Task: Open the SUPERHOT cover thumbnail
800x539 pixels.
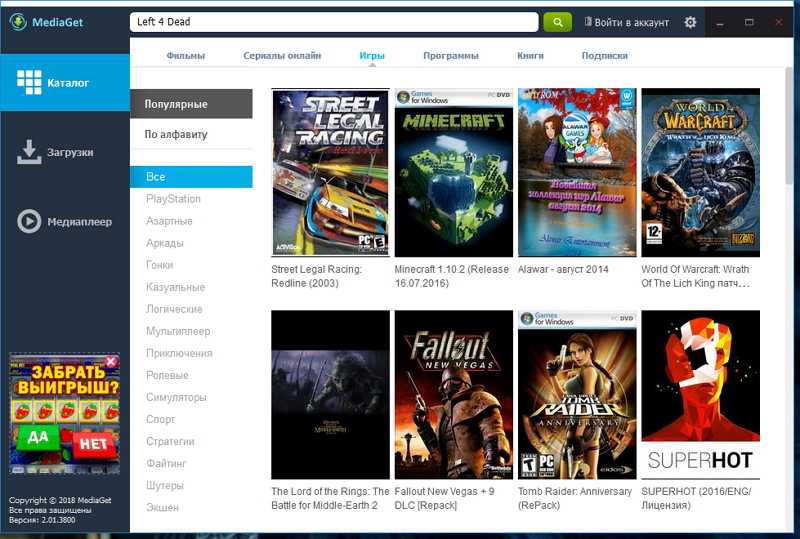Action: pos(701,395)
